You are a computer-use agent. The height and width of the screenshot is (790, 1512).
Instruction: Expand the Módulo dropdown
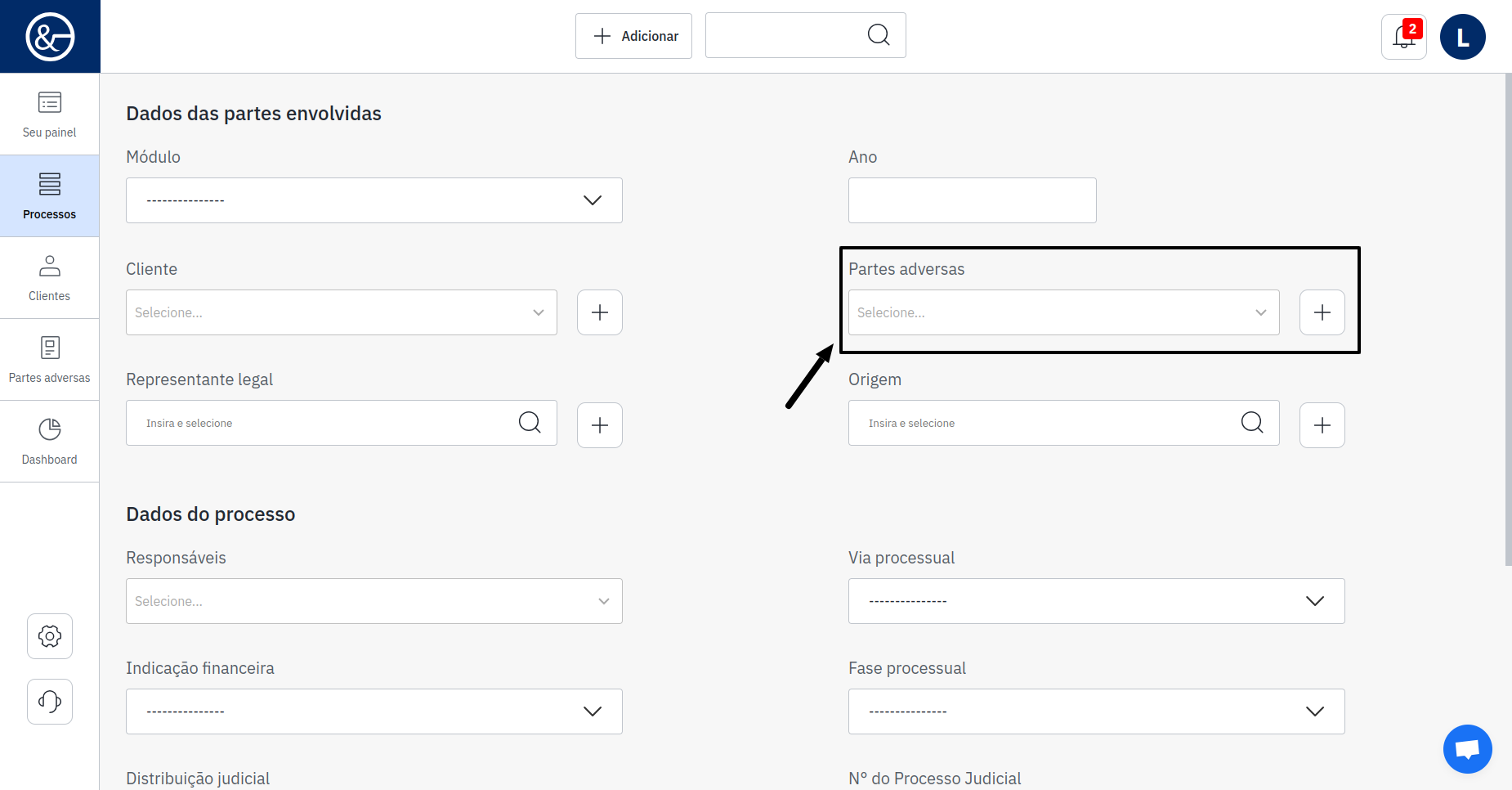coord(374,200)
